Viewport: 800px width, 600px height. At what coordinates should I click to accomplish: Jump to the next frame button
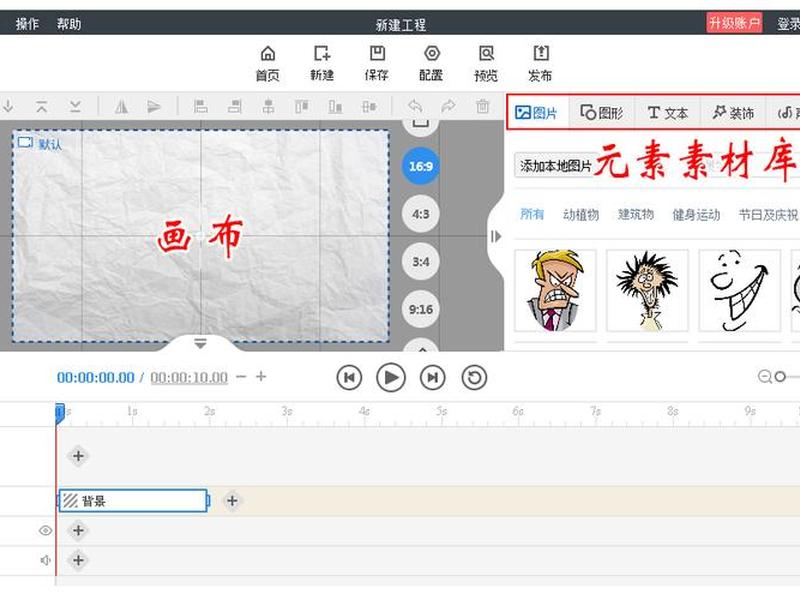click(433, 378)
